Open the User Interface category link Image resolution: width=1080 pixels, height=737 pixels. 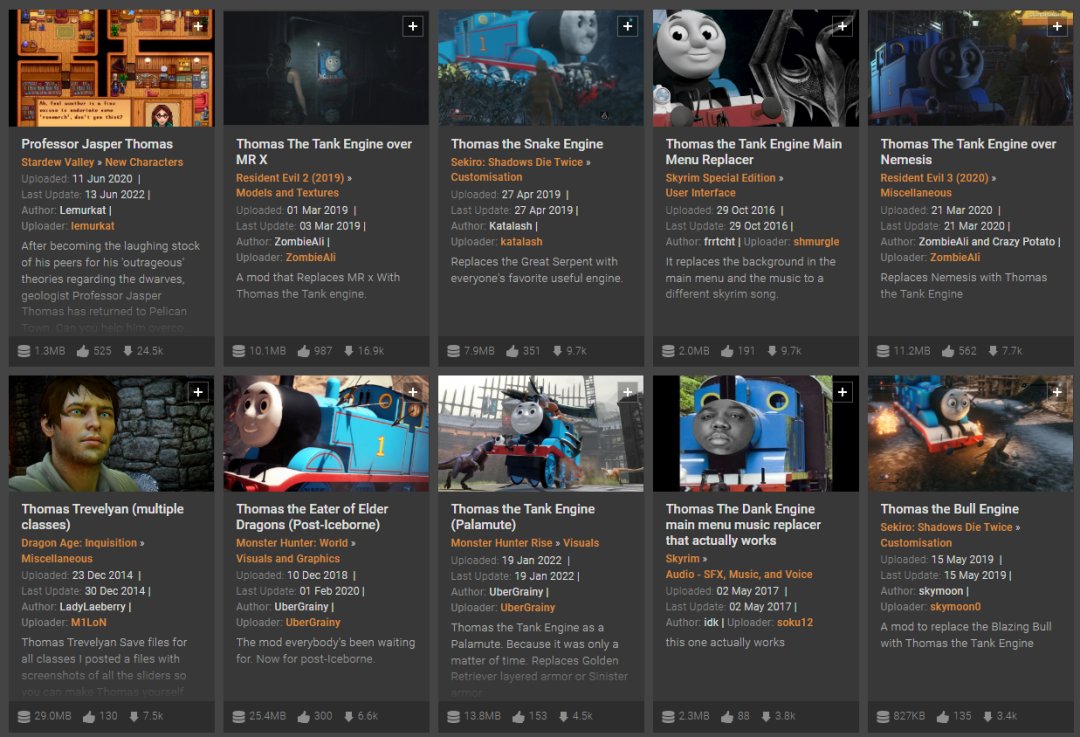(700, 193)
